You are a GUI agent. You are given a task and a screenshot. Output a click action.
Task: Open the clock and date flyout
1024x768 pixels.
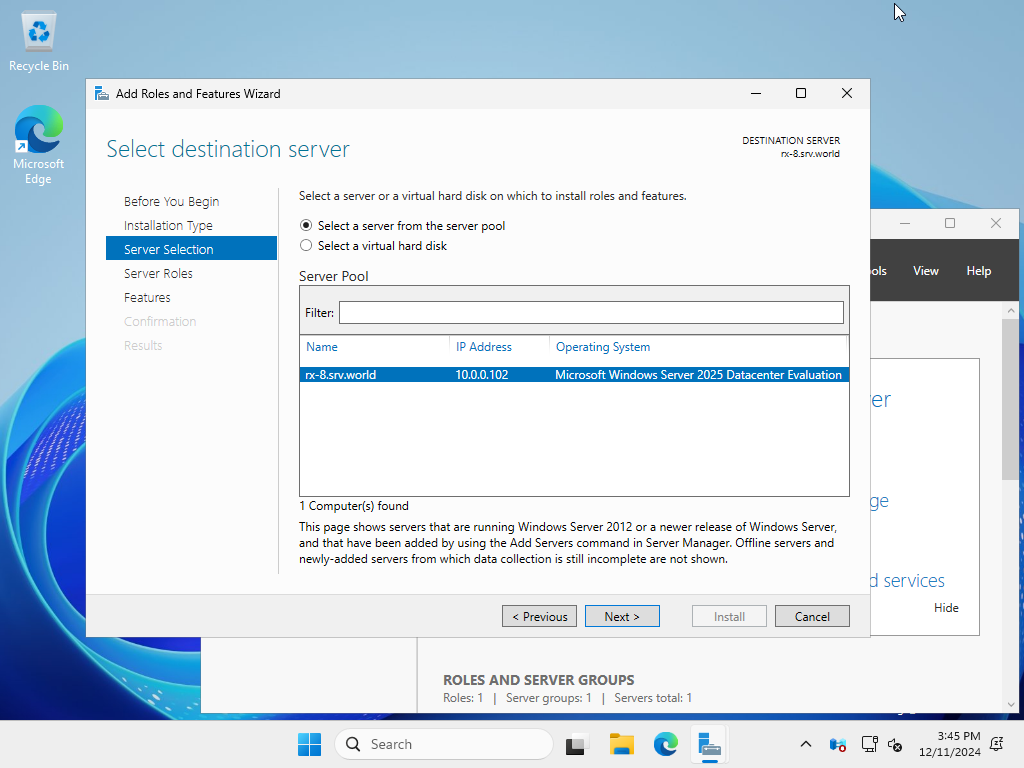pyautogui.click(x=950, y=744)
